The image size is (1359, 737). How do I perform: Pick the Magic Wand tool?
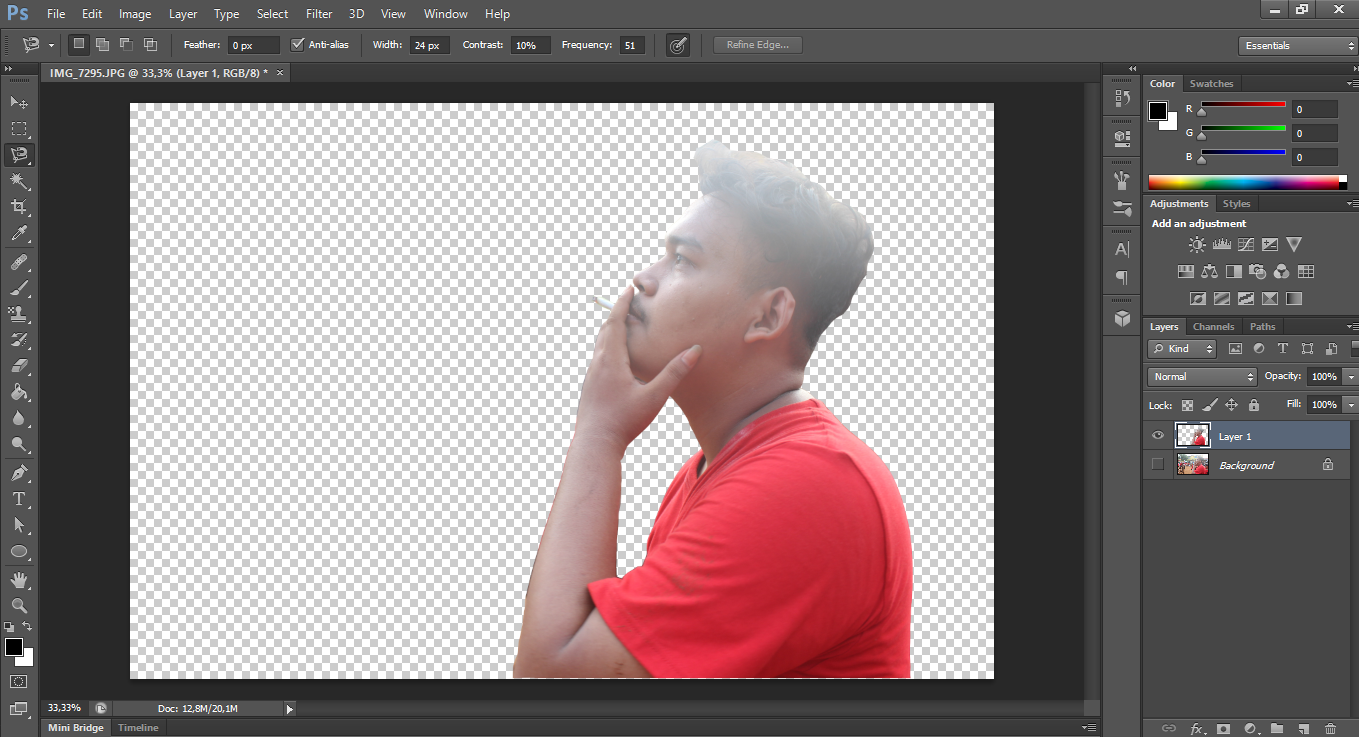[19, 181]
